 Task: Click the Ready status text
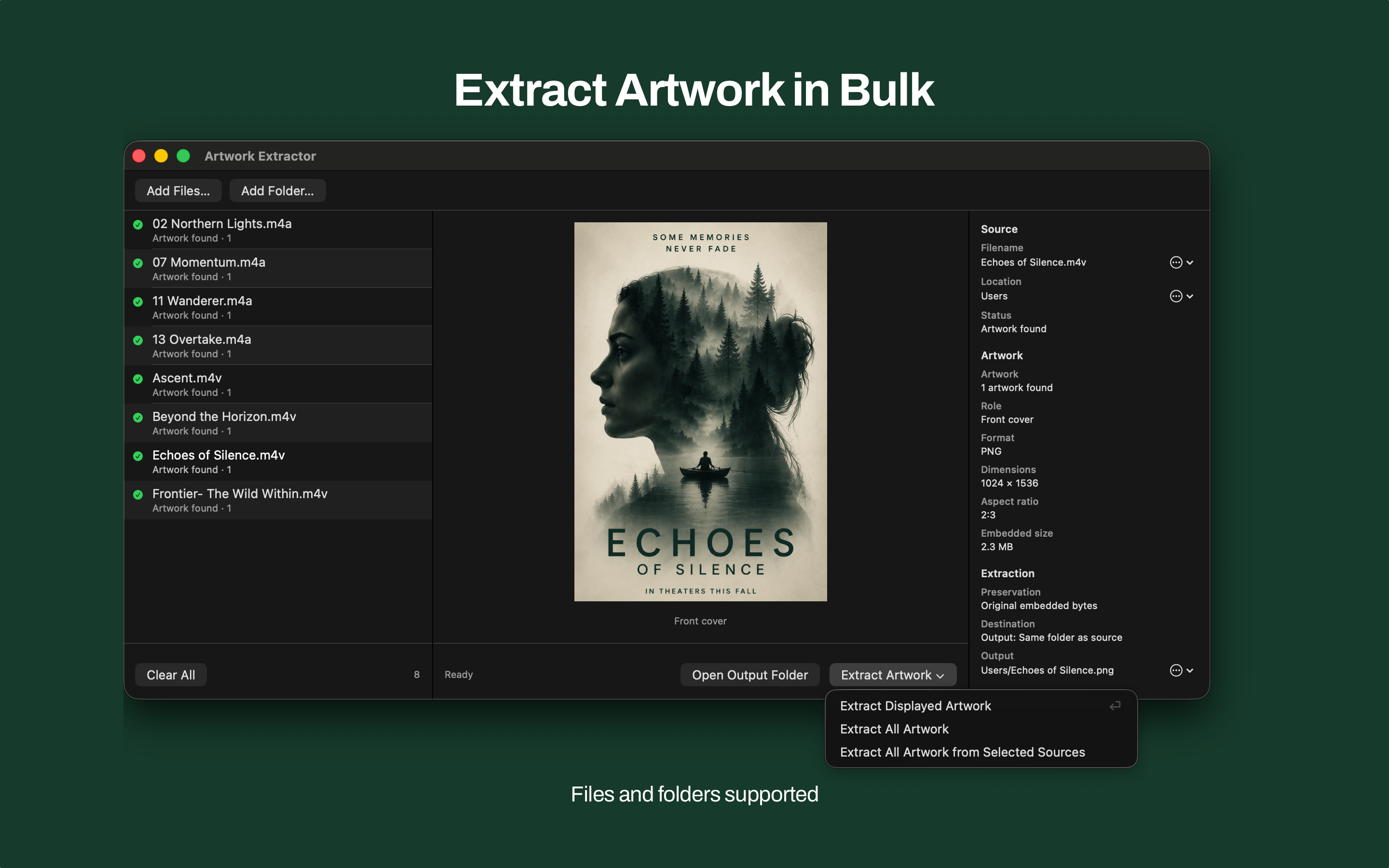click(459, 675)
